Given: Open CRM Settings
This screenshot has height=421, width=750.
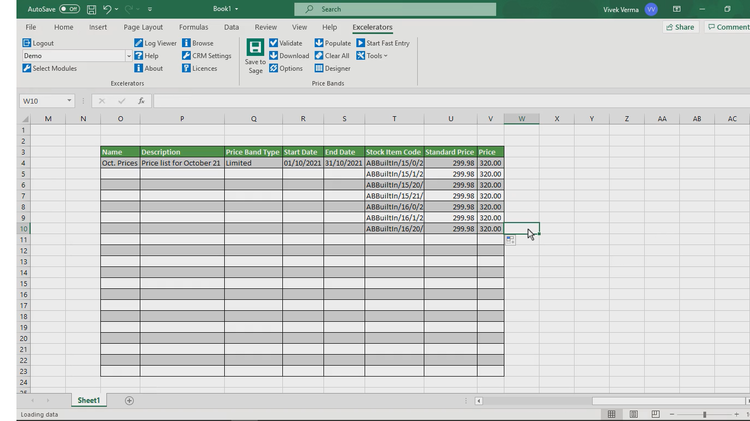Looking at the screenshot, I should (x=207, y=55).
